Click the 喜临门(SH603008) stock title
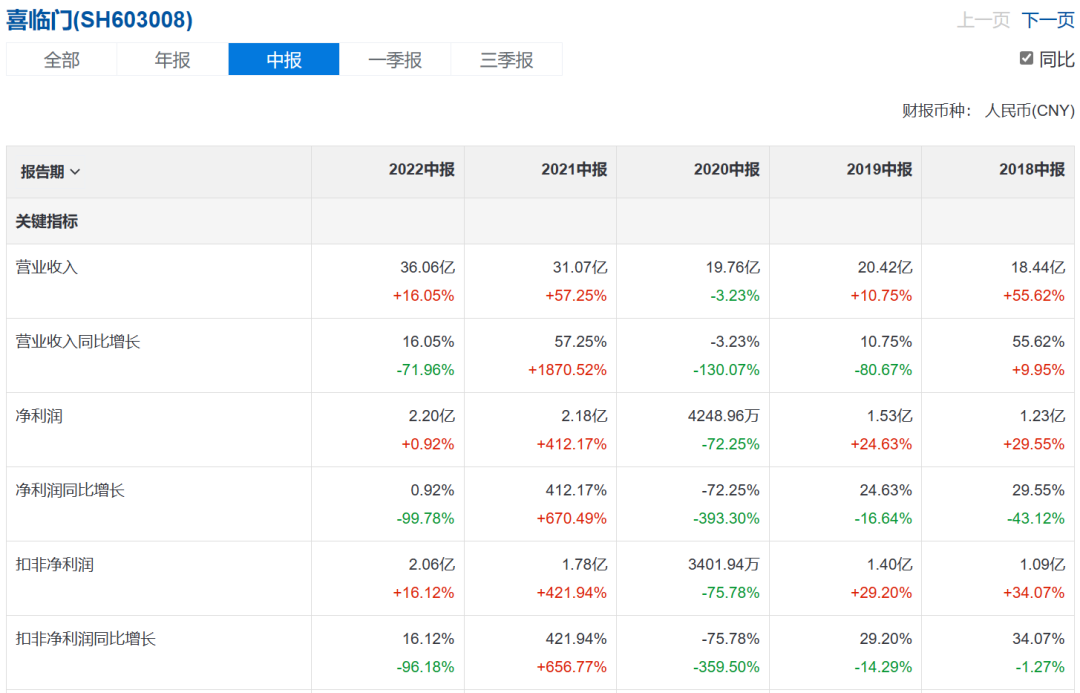 coord(100,20)
